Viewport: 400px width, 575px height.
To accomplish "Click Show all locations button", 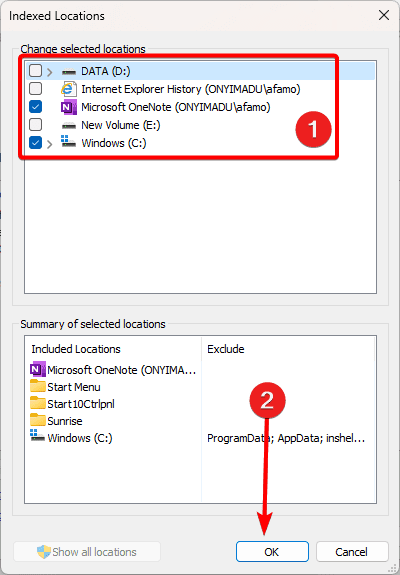I will (x=87, y=552).
